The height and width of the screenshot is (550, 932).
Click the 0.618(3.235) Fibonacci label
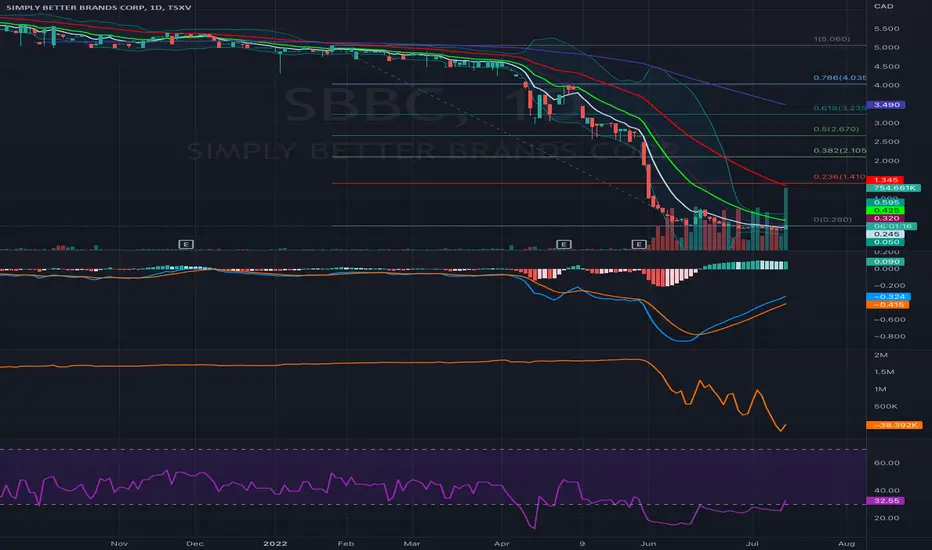coord(839,108)
